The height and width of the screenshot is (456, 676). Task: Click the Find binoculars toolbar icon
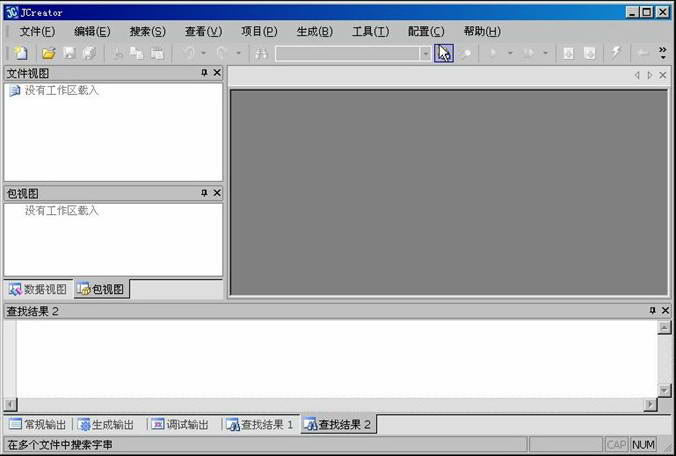[261, 53]
